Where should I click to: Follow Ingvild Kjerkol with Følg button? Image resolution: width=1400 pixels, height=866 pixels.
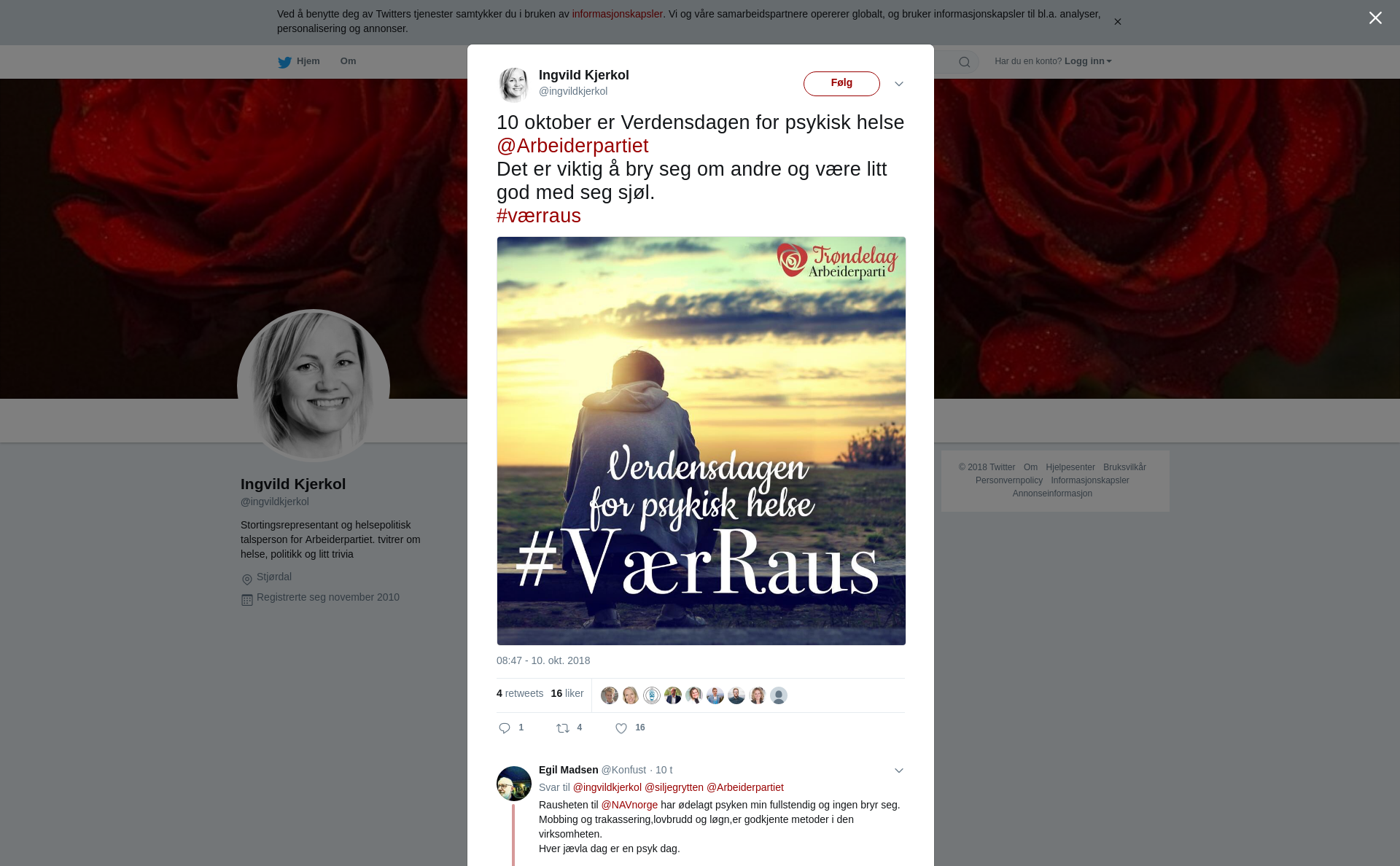841,83
